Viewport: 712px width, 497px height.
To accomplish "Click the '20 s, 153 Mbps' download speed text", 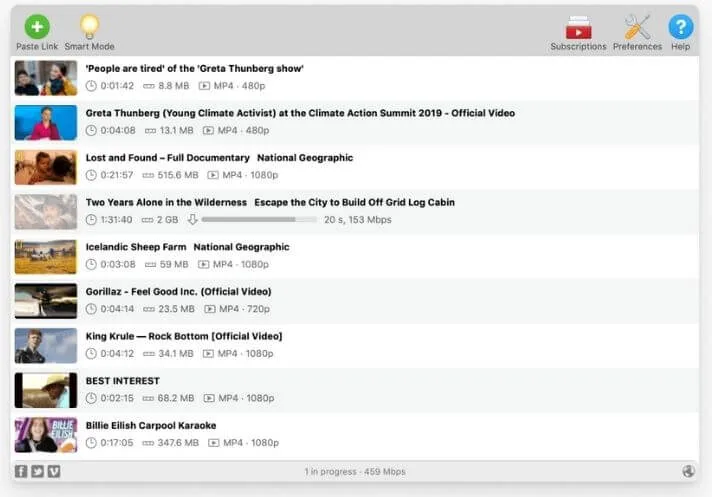I will 358,220.
